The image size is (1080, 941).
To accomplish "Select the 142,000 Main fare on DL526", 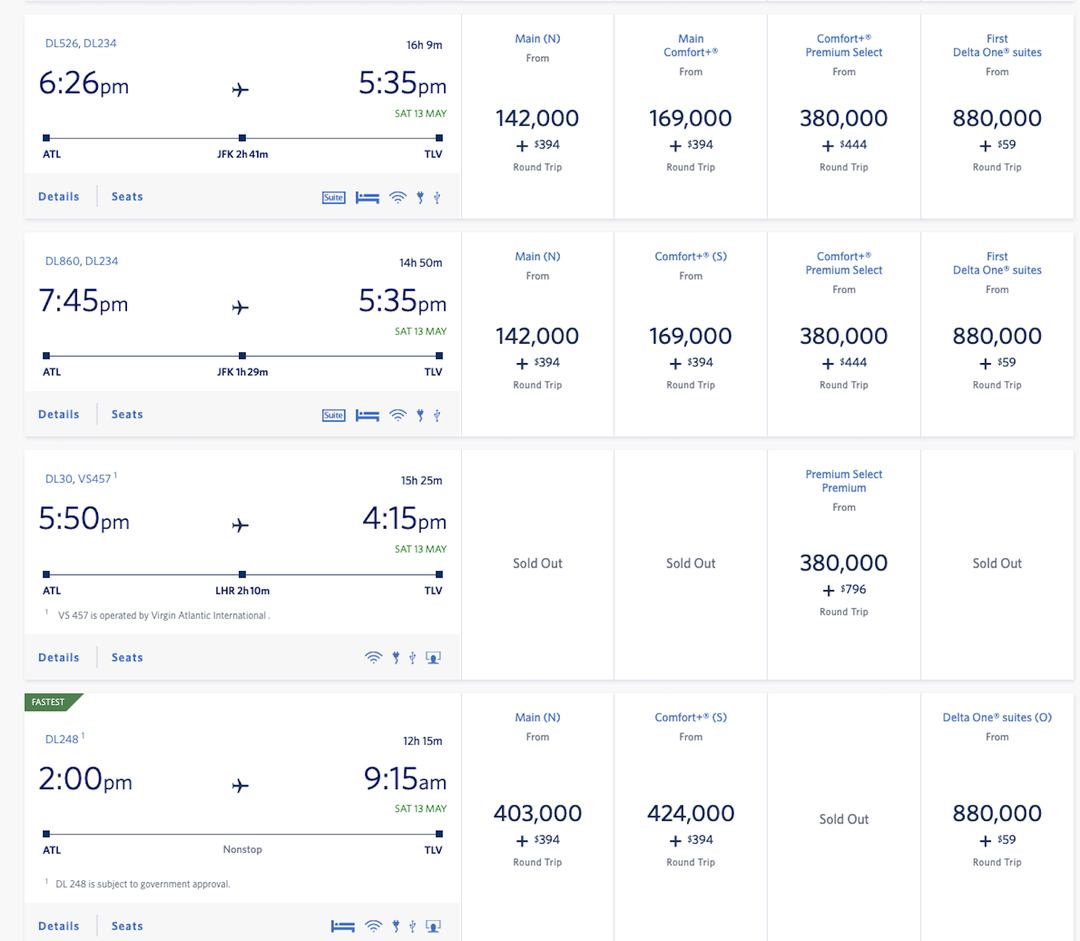I will point(537,115).
